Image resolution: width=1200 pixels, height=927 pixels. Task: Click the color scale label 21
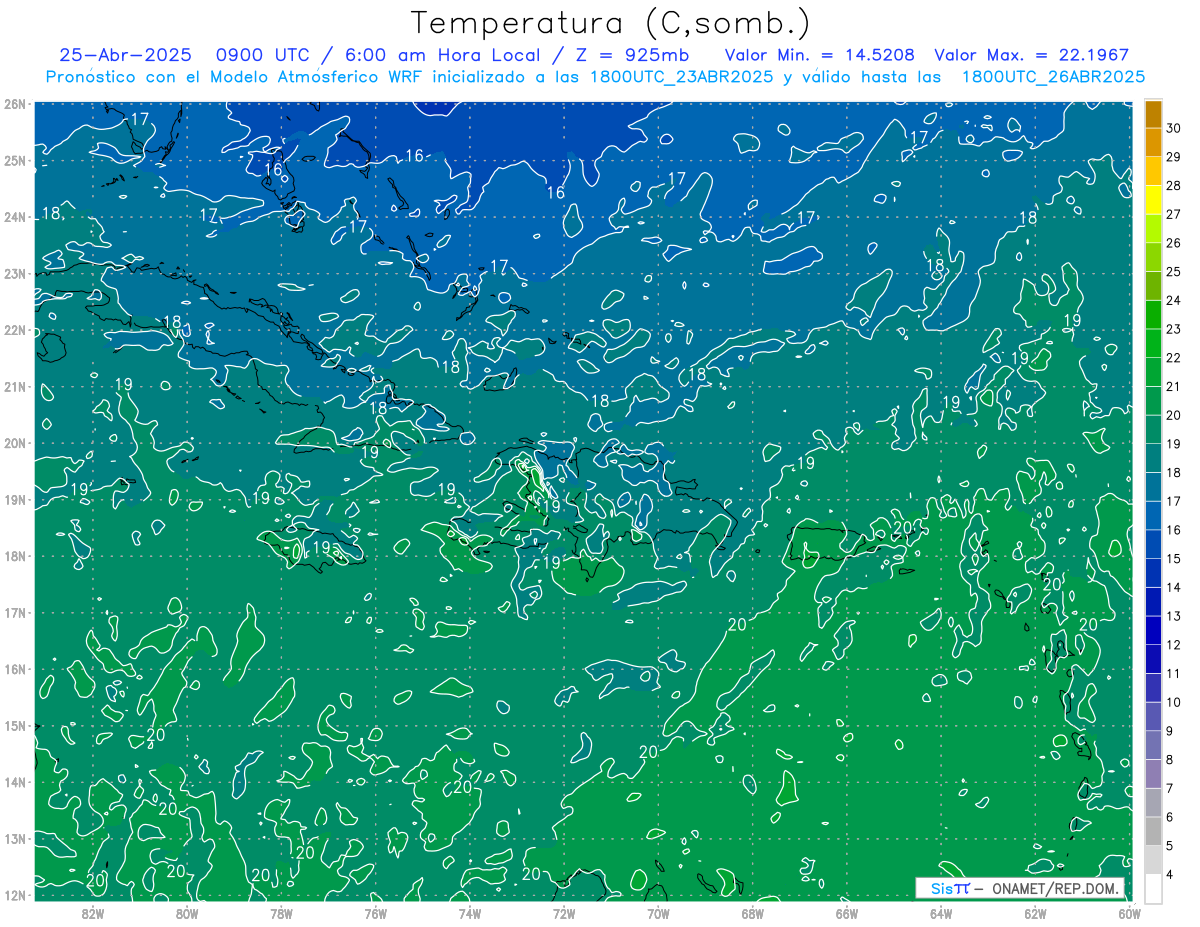pos(1173,386)
